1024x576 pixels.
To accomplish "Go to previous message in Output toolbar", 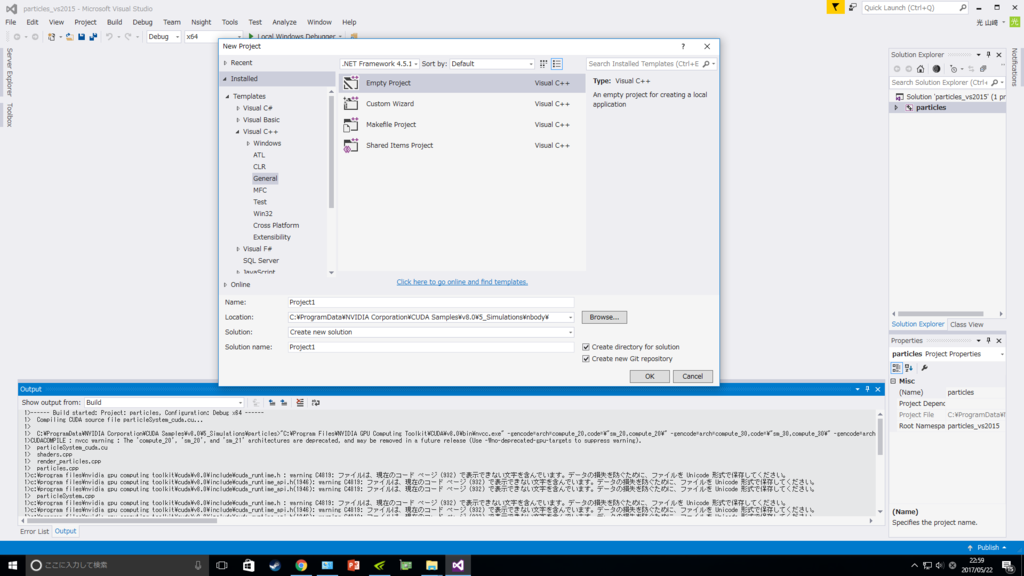I will (x=272, y=403).
